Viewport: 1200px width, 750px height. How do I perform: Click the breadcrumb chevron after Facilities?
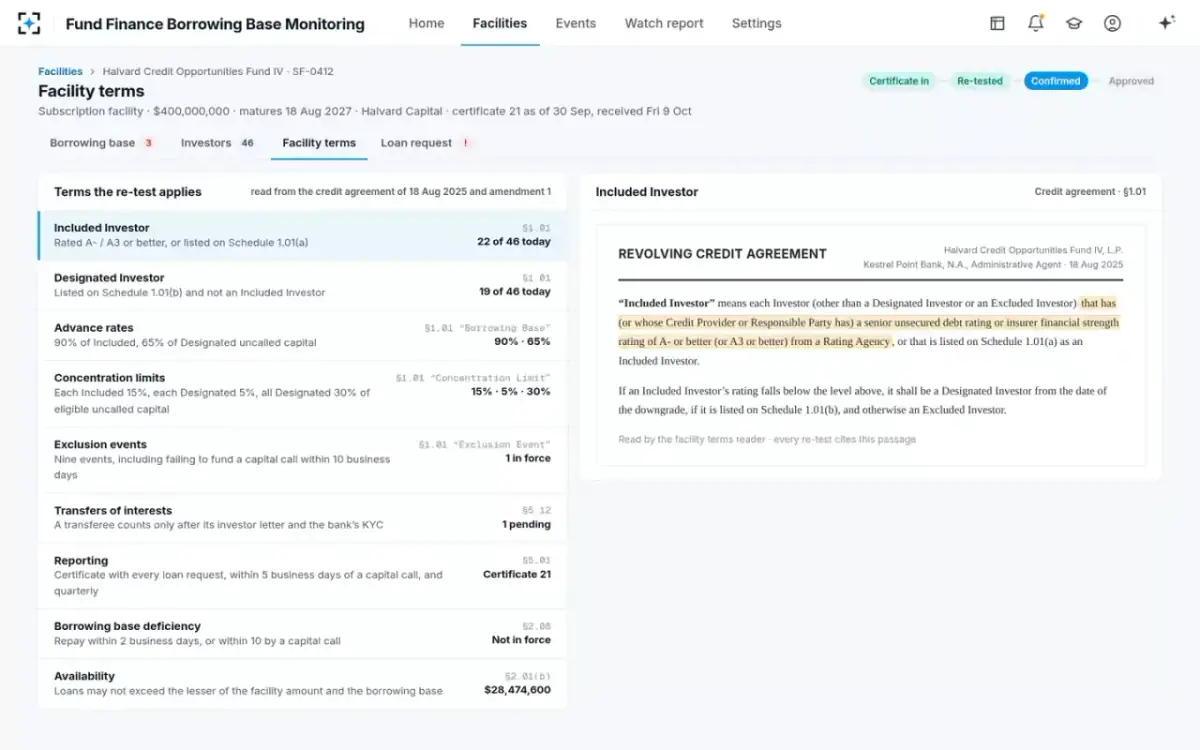tap(92, 72)
